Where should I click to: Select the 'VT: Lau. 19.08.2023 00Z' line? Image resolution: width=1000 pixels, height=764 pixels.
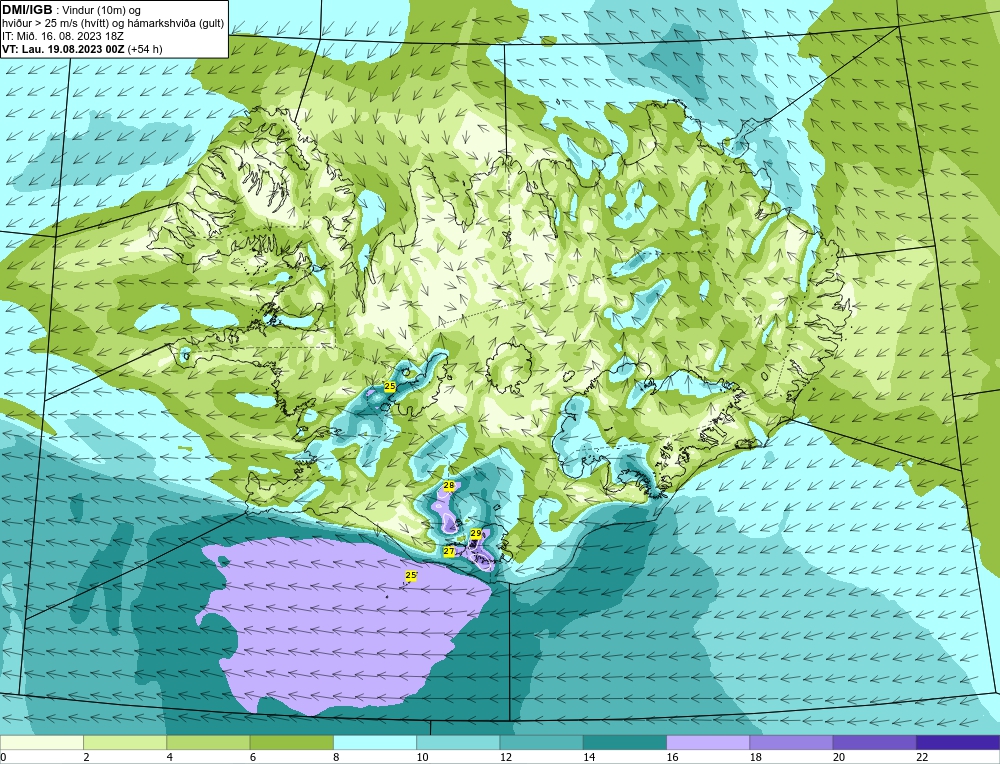click(64, 49)
